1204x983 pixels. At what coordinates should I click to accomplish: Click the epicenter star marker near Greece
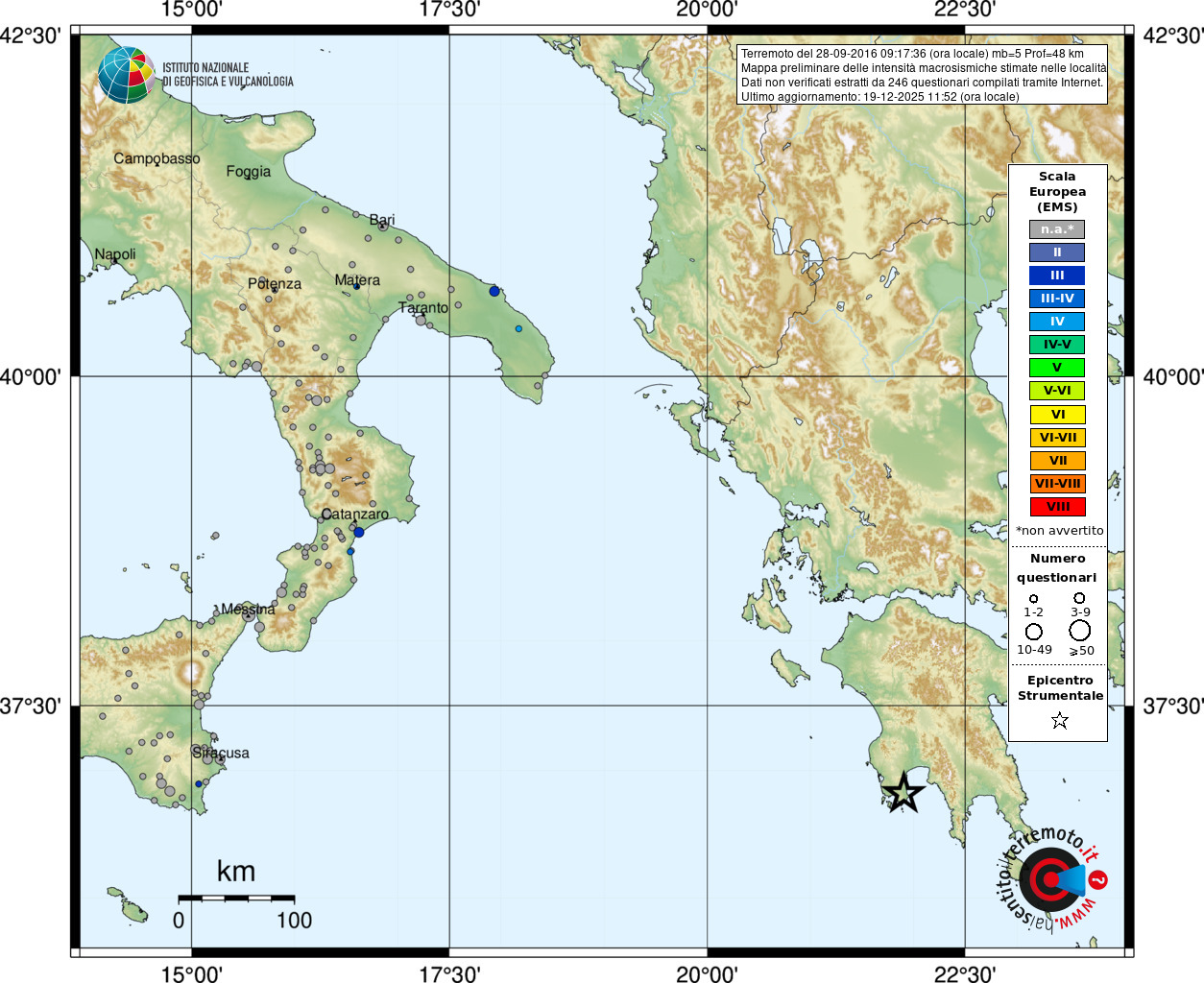[x=903, y=793]
